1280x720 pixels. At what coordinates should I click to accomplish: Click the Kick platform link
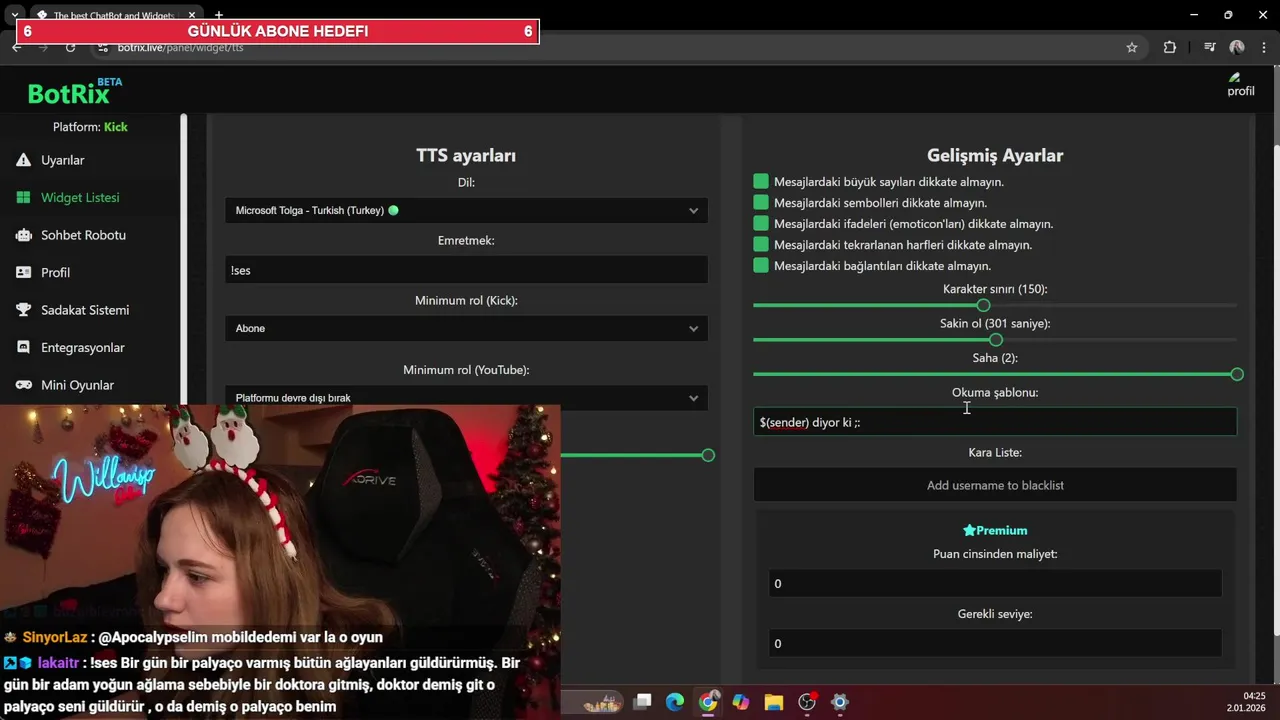(116, 127)
